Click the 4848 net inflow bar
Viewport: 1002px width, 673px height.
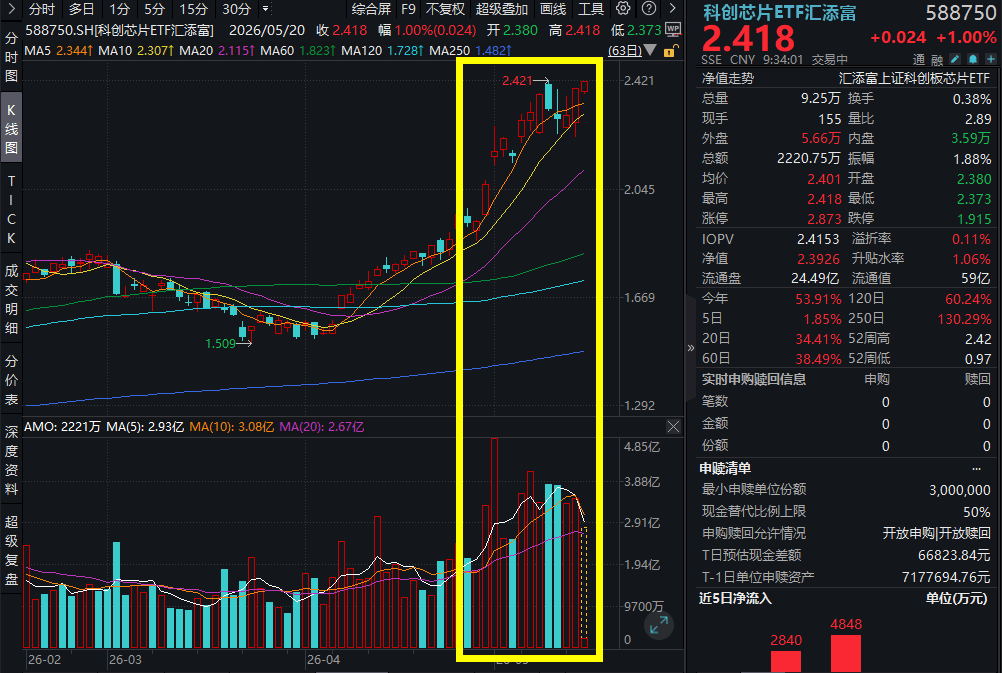[845, 653]
